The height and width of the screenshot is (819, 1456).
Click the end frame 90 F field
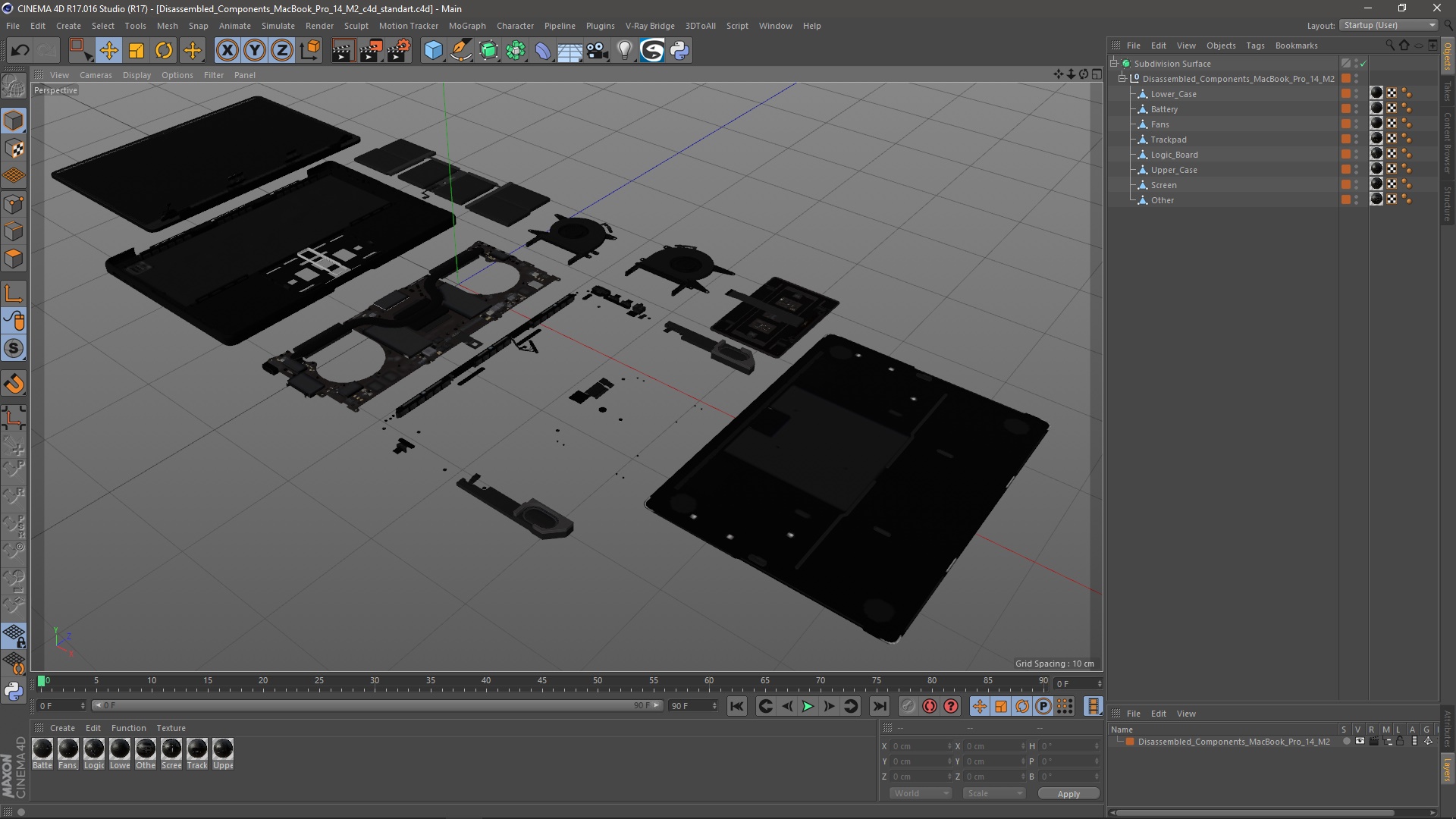click(692, 706)
